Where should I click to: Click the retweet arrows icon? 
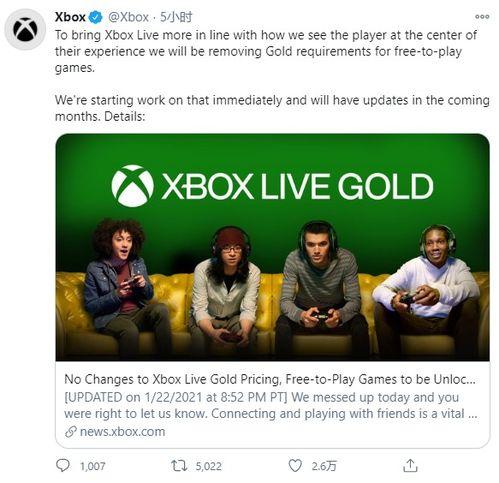pos(179,465)
